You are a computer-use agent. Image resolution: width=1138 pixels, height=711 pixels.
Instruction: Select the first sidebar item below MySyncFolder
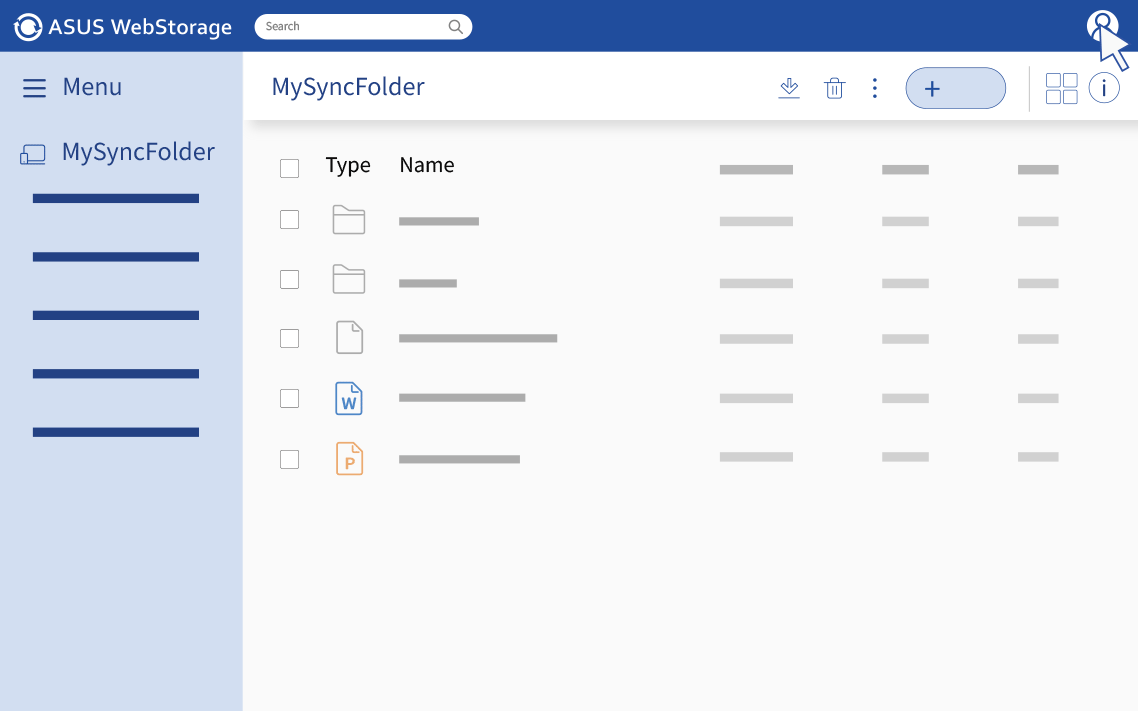click(x=115, y=198)
